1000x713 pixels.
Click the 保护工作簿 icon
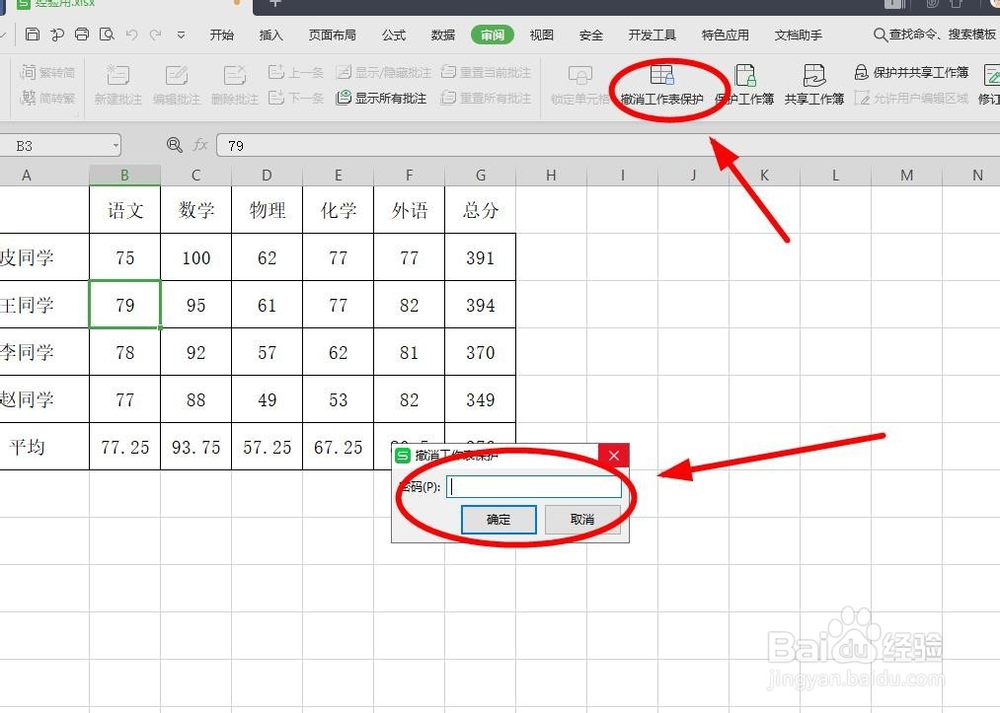coord(744,85)
